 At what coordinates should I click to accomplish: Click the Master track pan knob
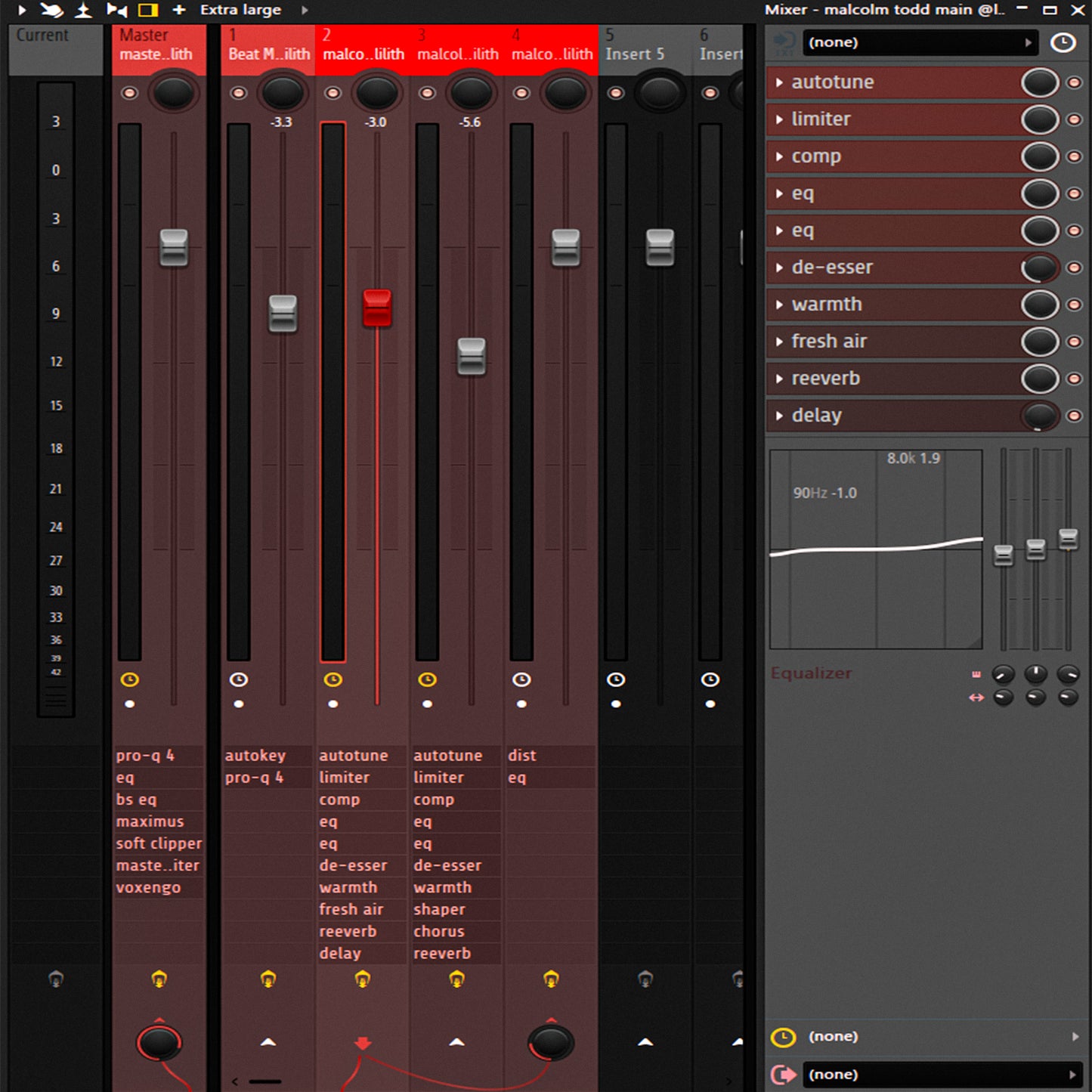tap(173, 92)
